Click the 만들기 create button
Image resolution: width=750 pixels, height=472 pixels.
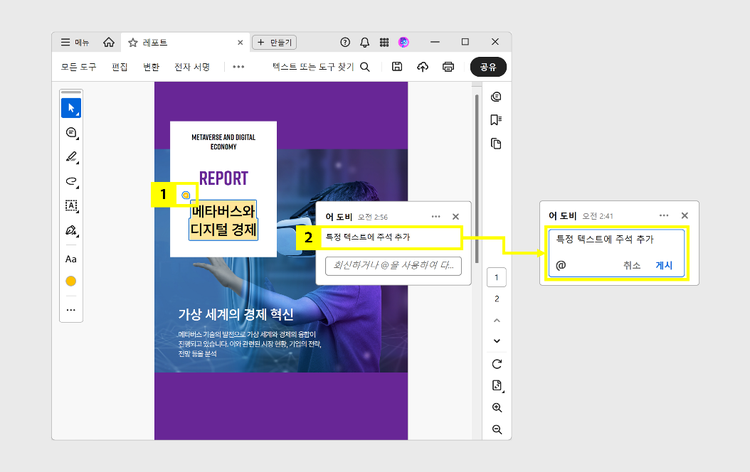[275, 43]
